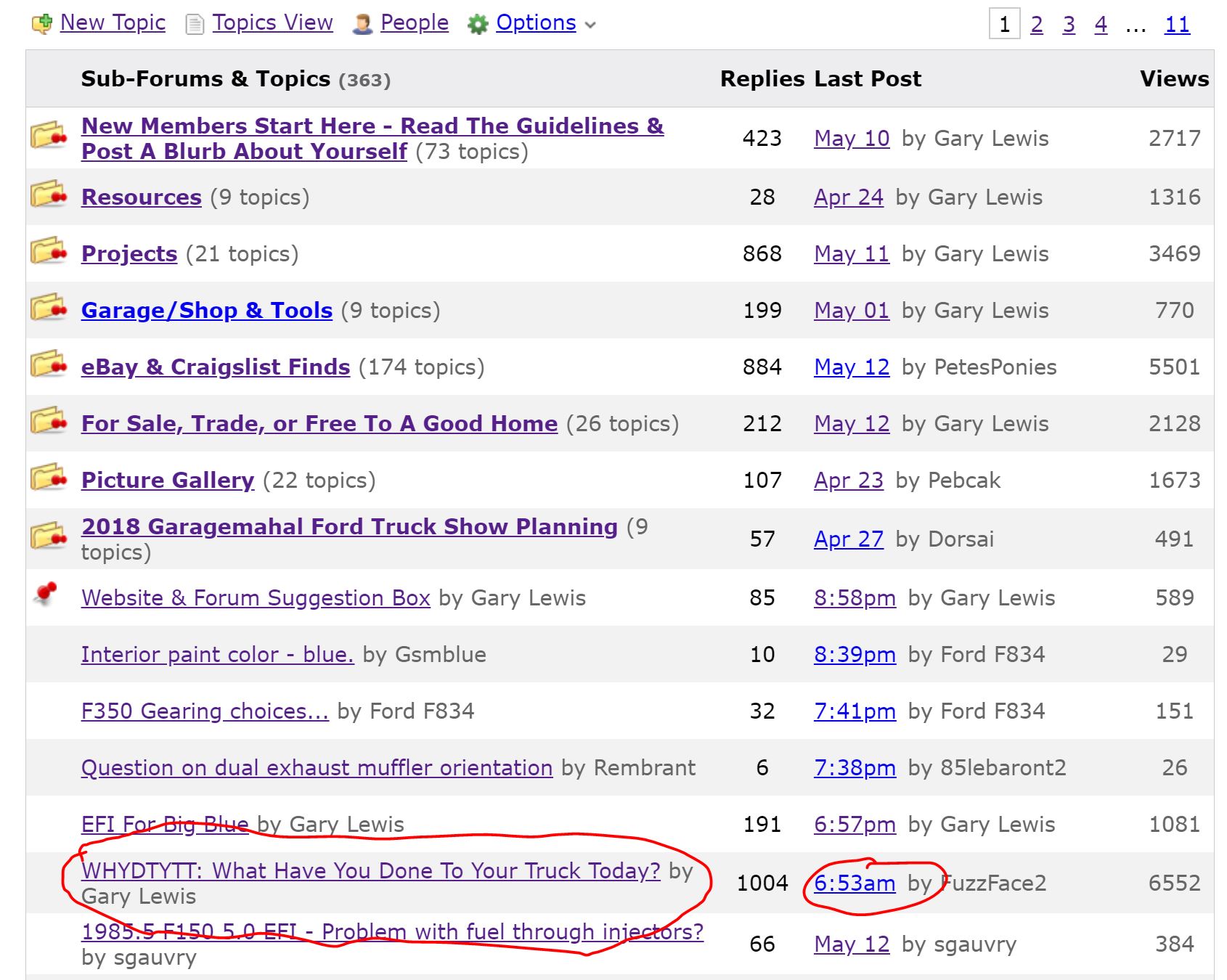View the 6:53am last post
The width and height of the screenshot is (1227, 980).
(855, 883)
